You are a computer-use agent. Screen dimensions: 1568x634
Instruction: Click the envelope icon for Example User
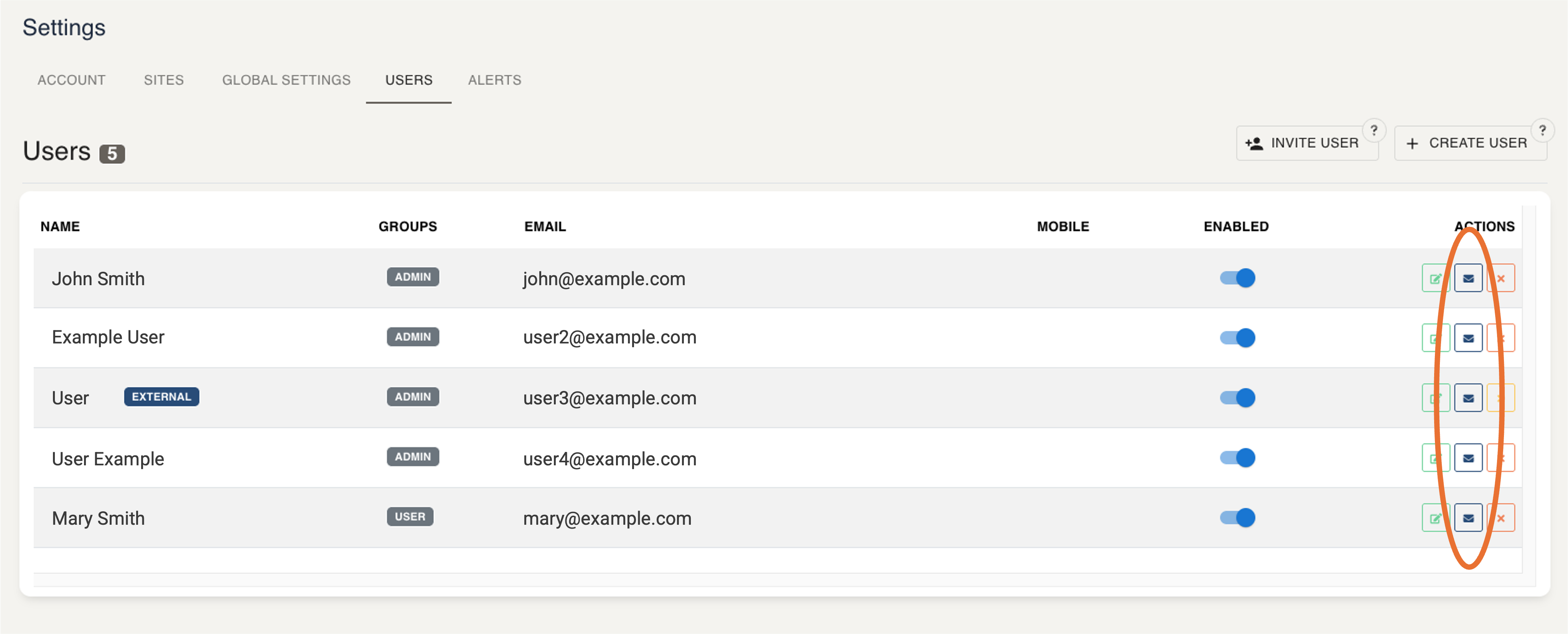[1468, 338]
